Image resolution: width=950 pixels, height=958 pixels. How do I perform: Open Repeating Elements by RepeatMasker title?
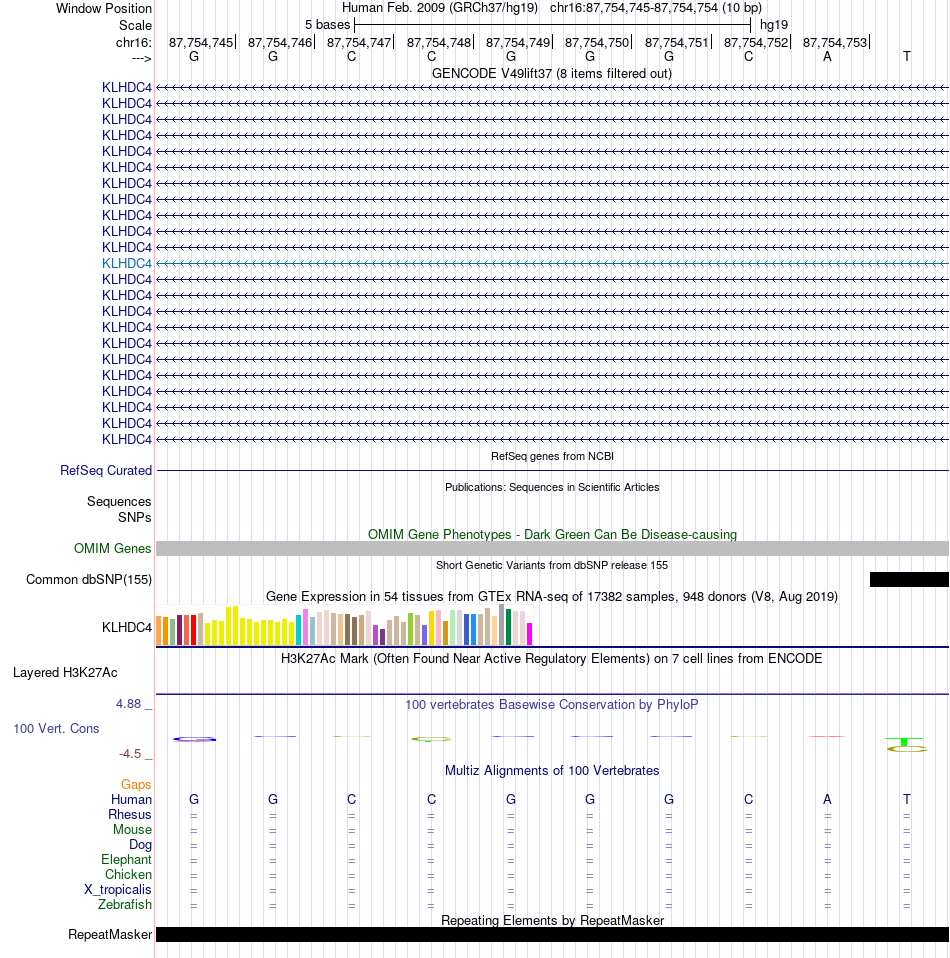pyautogui.click(x=552, y=921)
